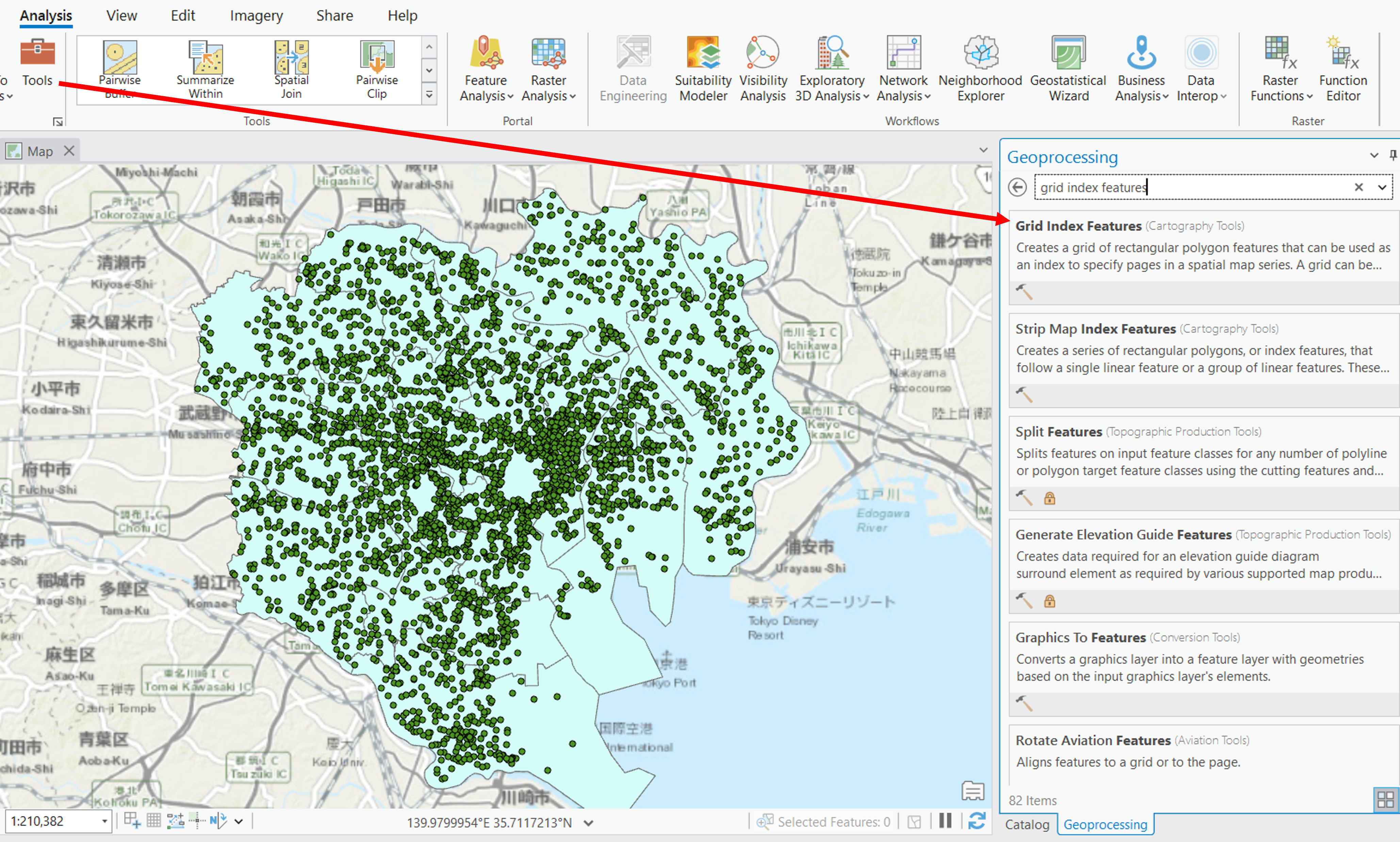Open the Grid Index Features tool
1400x842 pixels.
pos(1203,258)
